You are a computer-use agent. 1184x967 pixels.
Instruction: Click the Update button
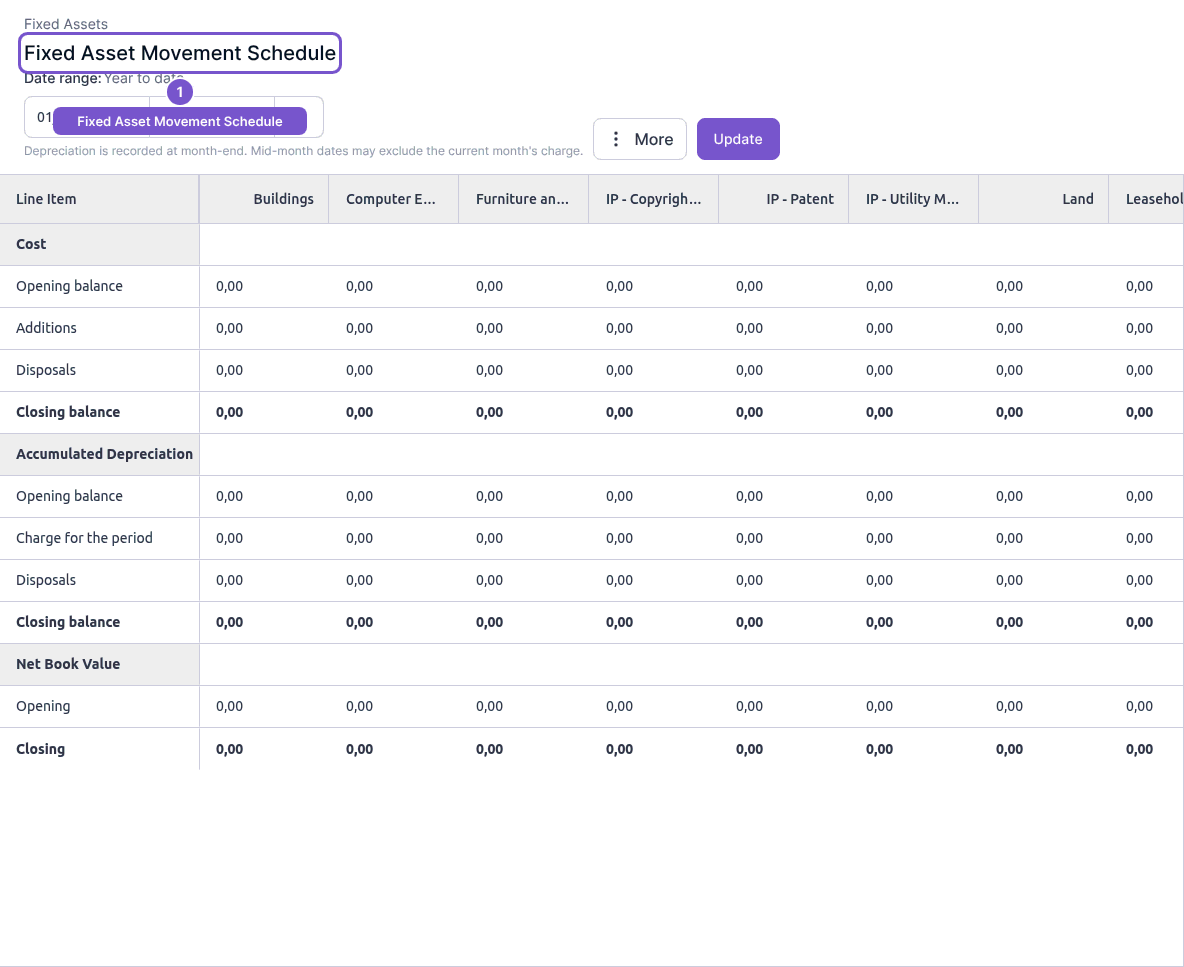click(x=738, y=139)
